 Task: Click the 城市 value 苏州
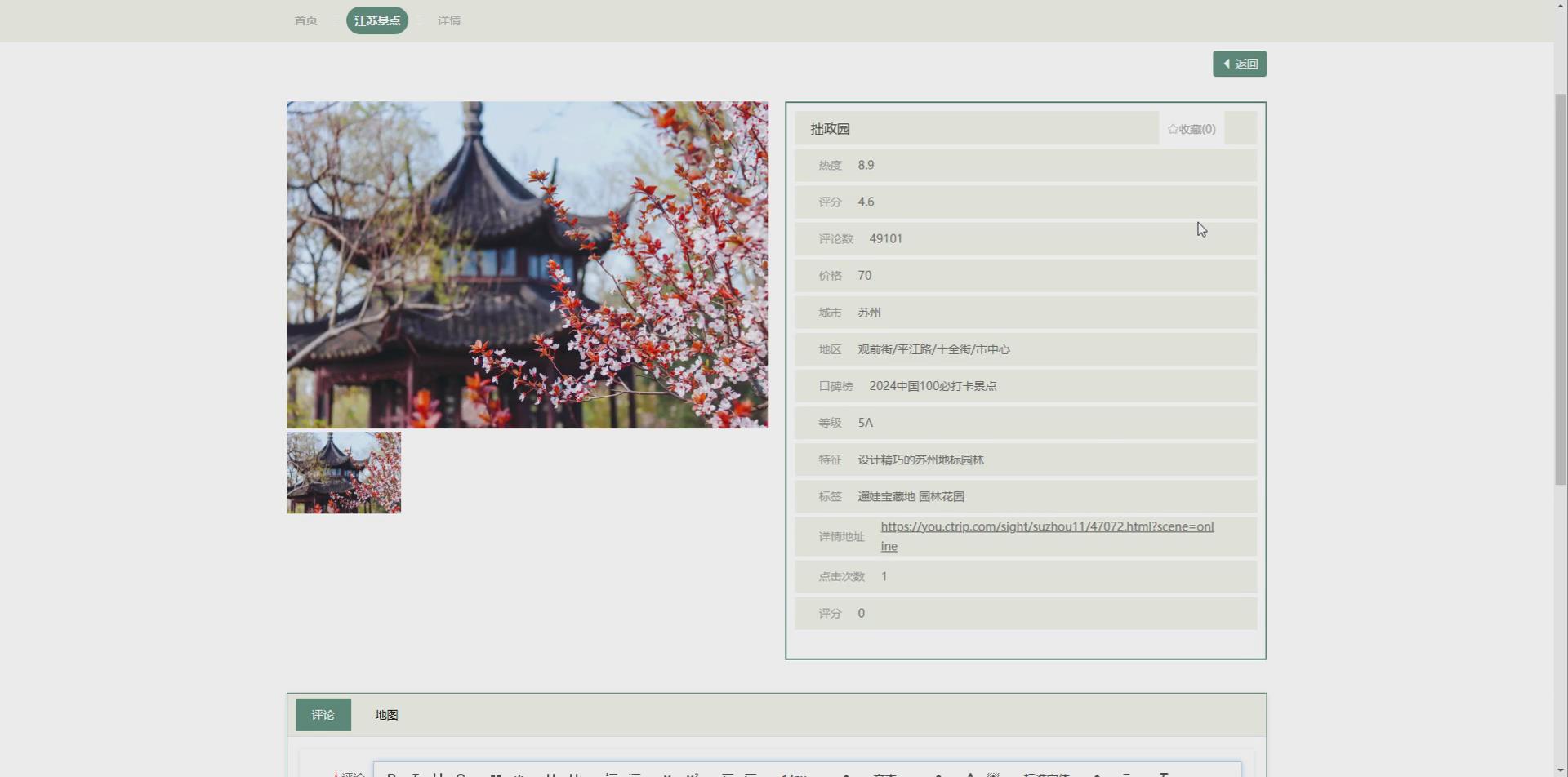point(869,313)
